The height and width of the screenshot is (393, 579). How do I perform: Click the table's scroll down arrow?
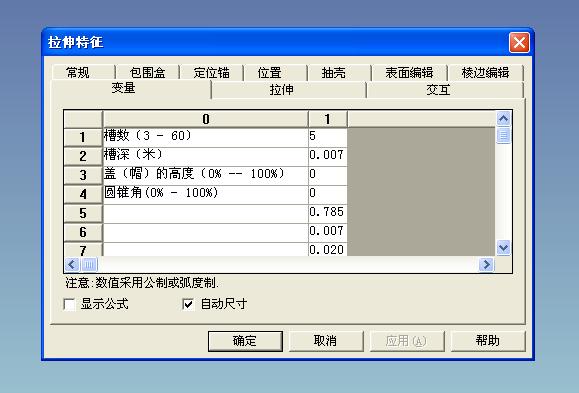pos(504,247)
